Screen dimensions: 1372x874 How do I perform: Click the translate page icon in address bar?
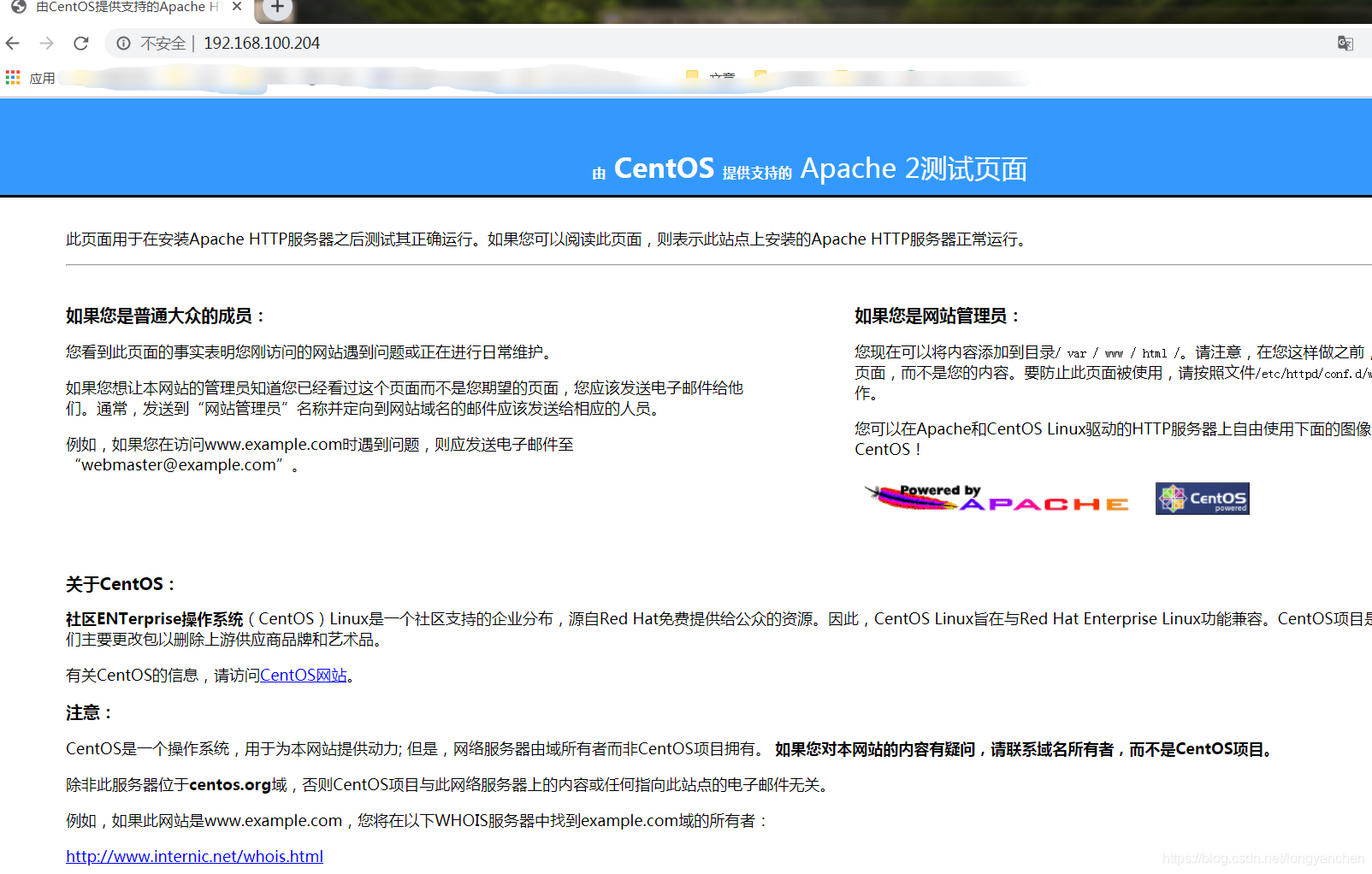1345,43
